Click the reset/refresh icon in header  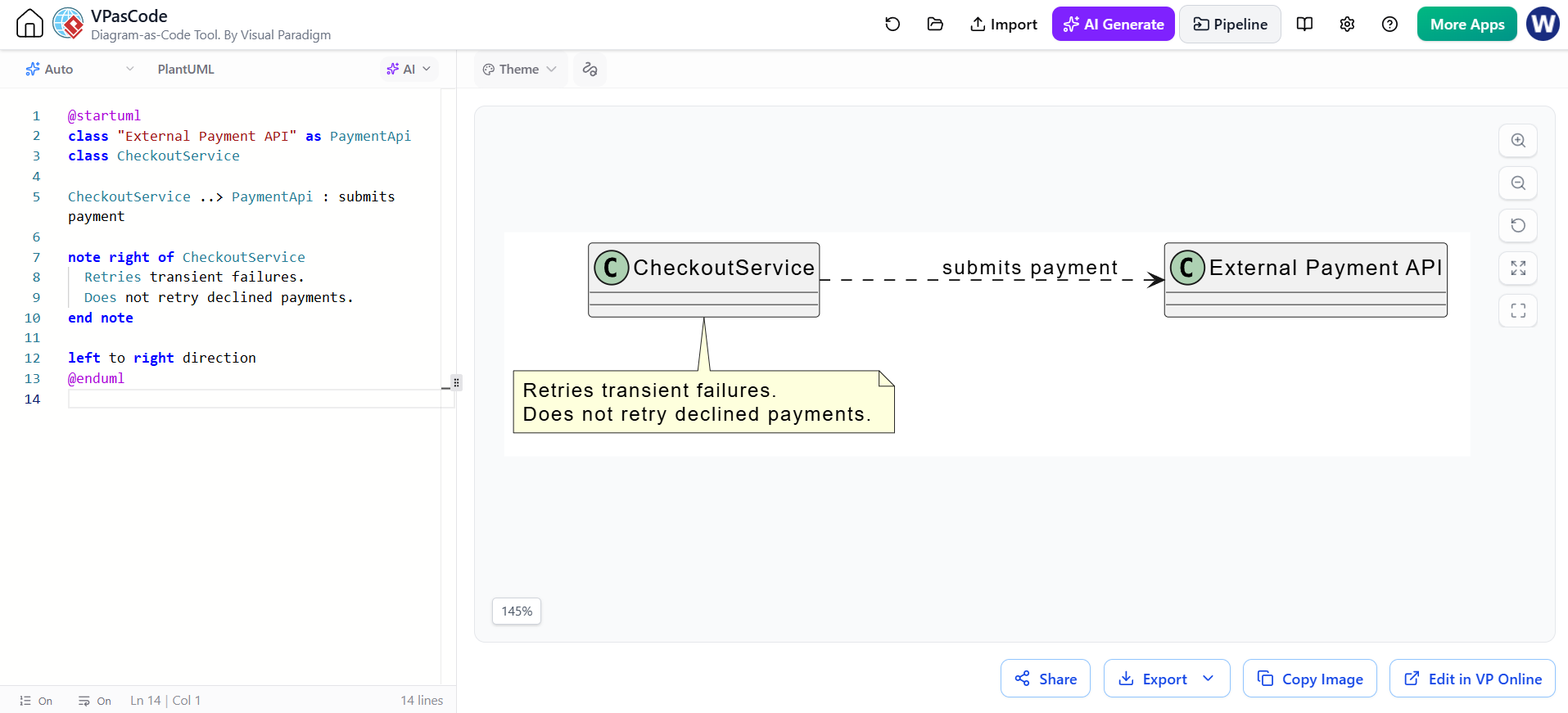[x=892, y=24]
